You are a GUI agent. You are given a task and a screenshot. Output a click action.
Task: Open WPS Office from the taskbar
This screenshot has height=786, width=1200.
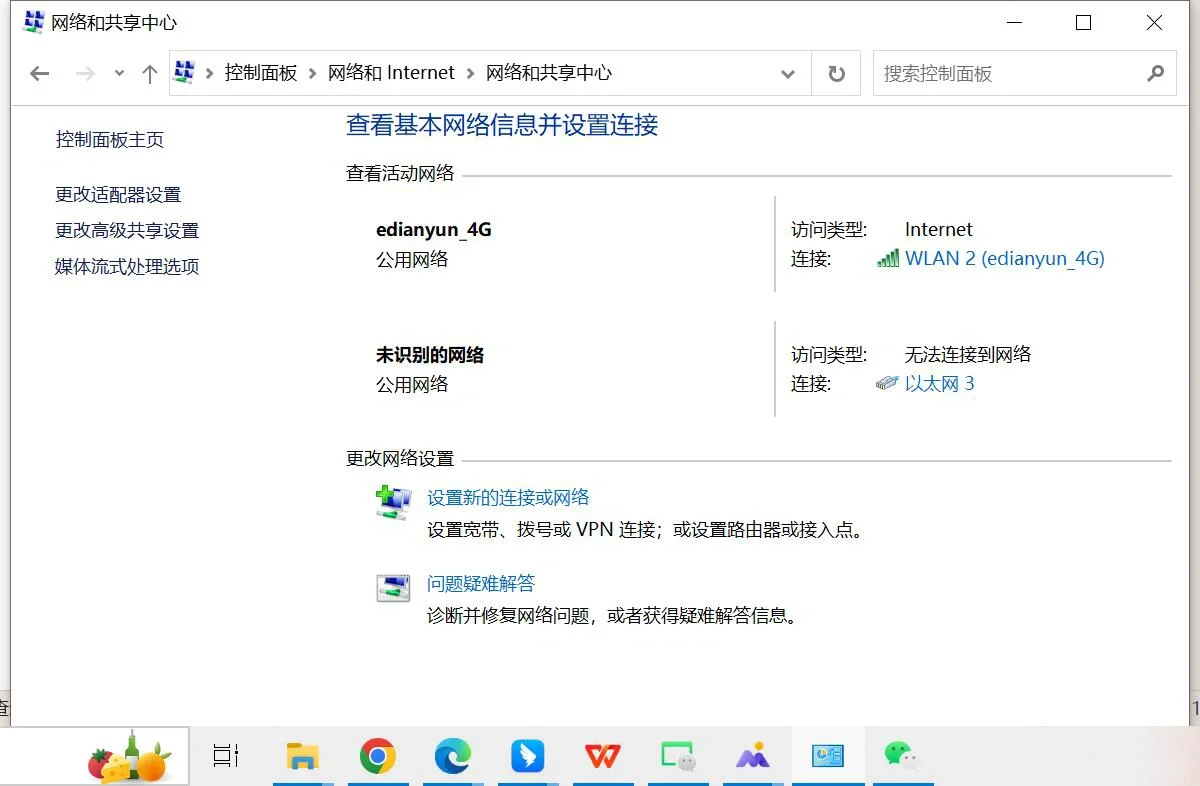602,757
